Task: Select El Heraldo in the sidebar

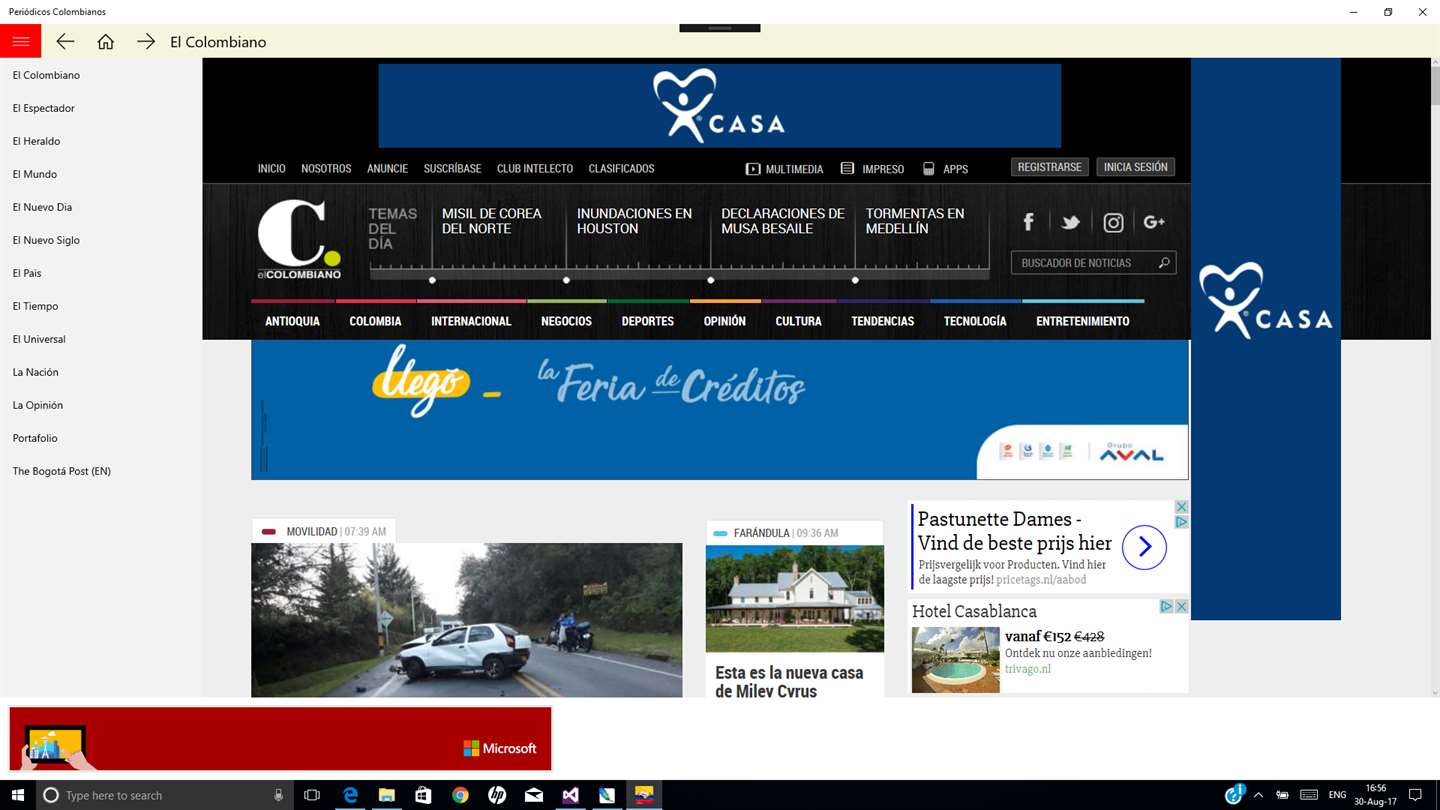Action: (x=36, y=141)
